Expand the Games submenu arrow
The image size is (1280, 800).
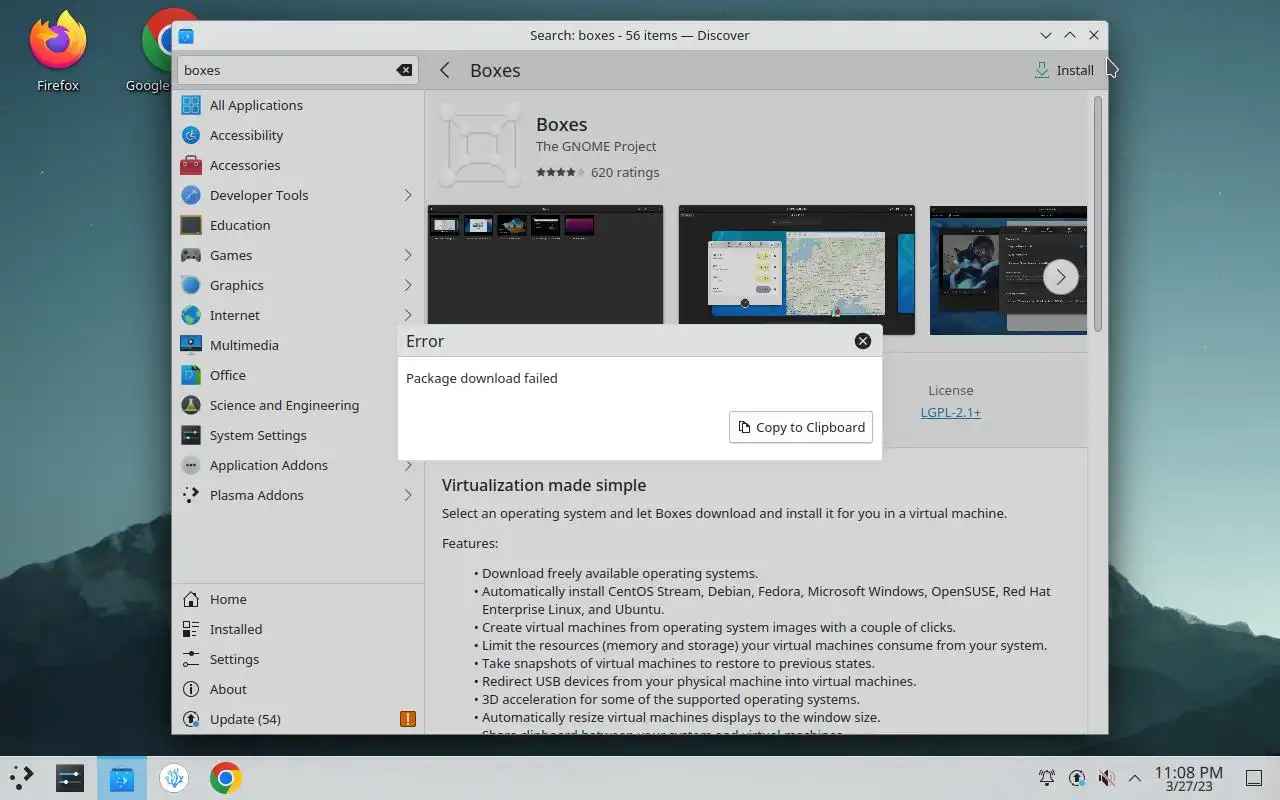pos(408,255)
